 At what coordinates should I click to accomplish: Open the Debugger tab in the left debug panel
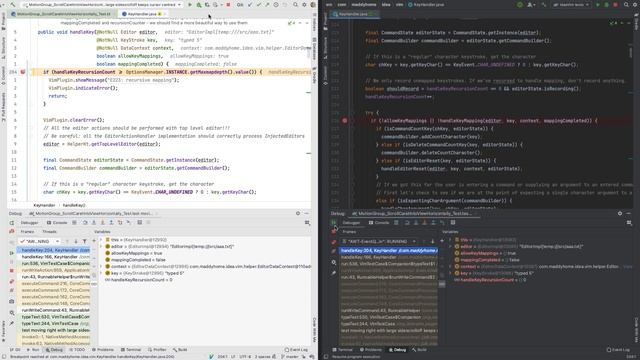(29, 223)
